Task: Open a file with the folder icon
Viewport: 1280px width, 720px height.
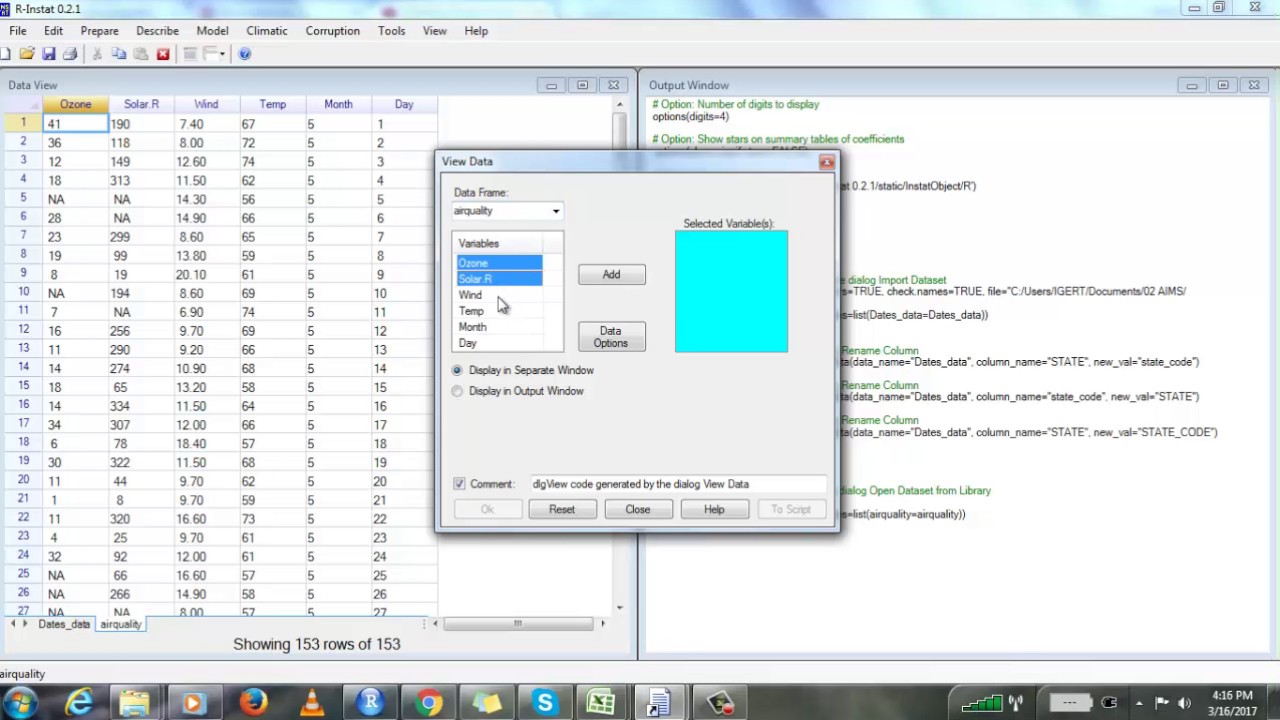Action: pyautogui.click(x=27, y=54)
